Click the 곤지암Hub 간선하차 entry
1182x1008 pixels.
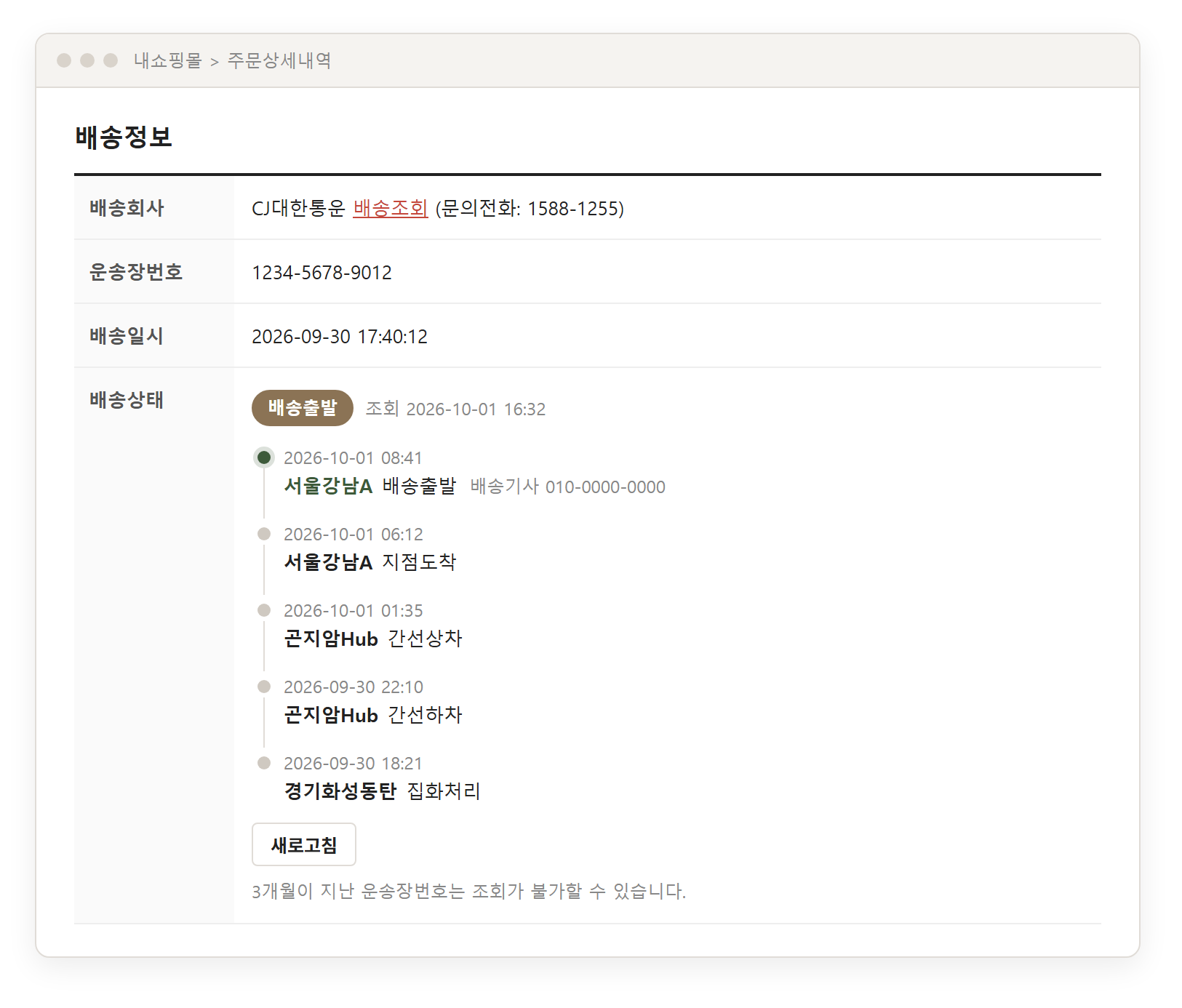373,715
